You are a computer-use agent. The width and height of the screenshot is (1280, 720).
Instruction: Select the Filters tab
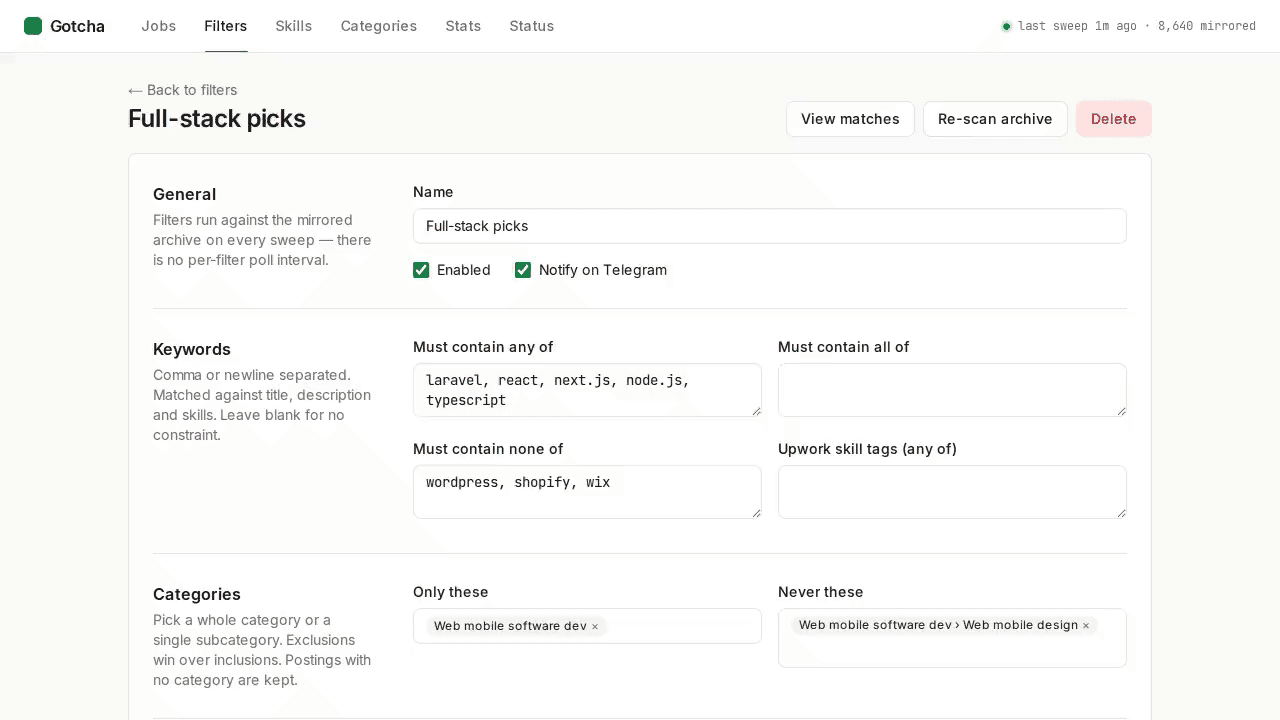coord(226,26)
